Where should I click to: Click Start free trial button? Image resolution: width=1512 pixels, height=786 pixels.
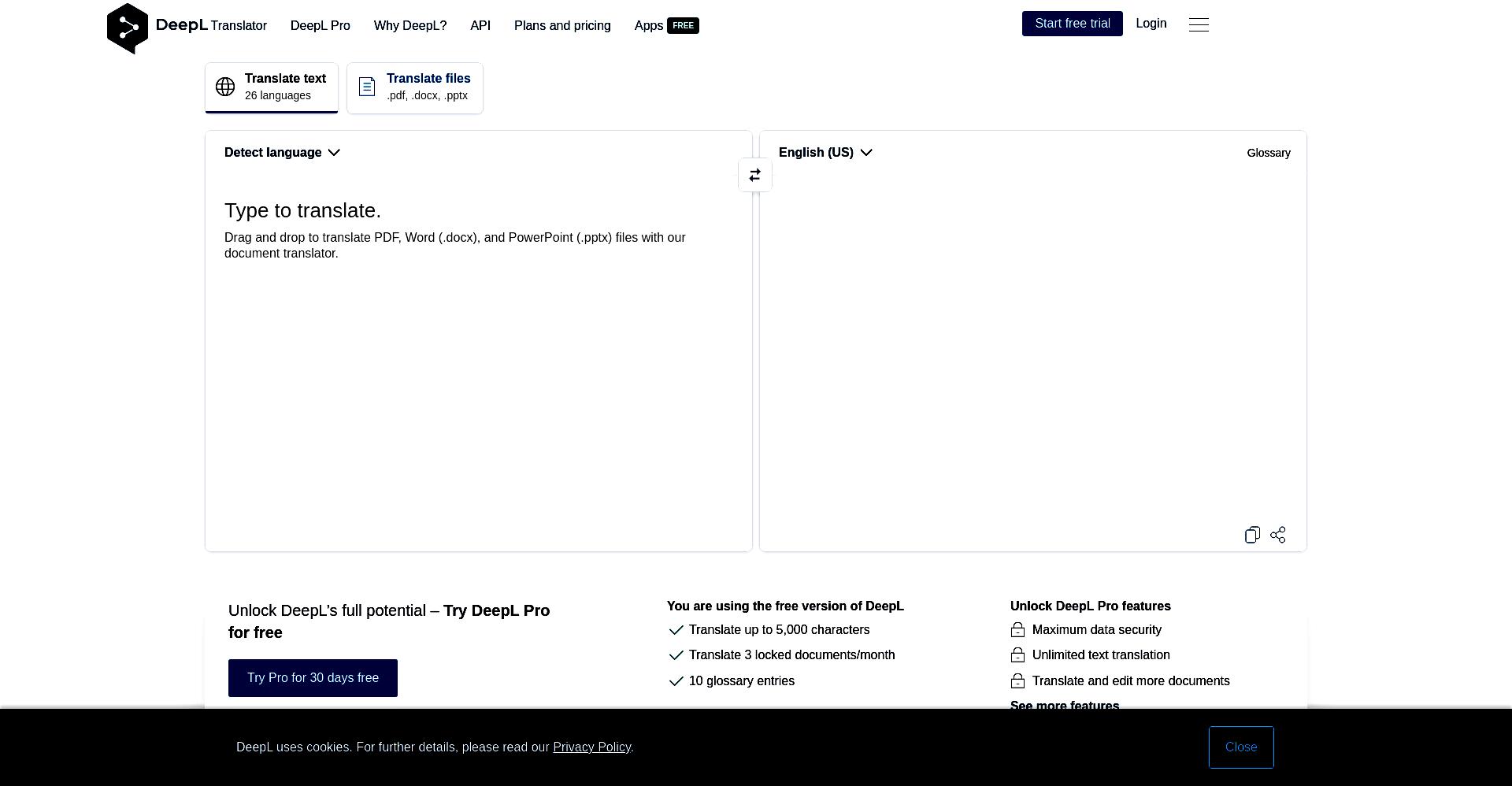[1073, 24]
